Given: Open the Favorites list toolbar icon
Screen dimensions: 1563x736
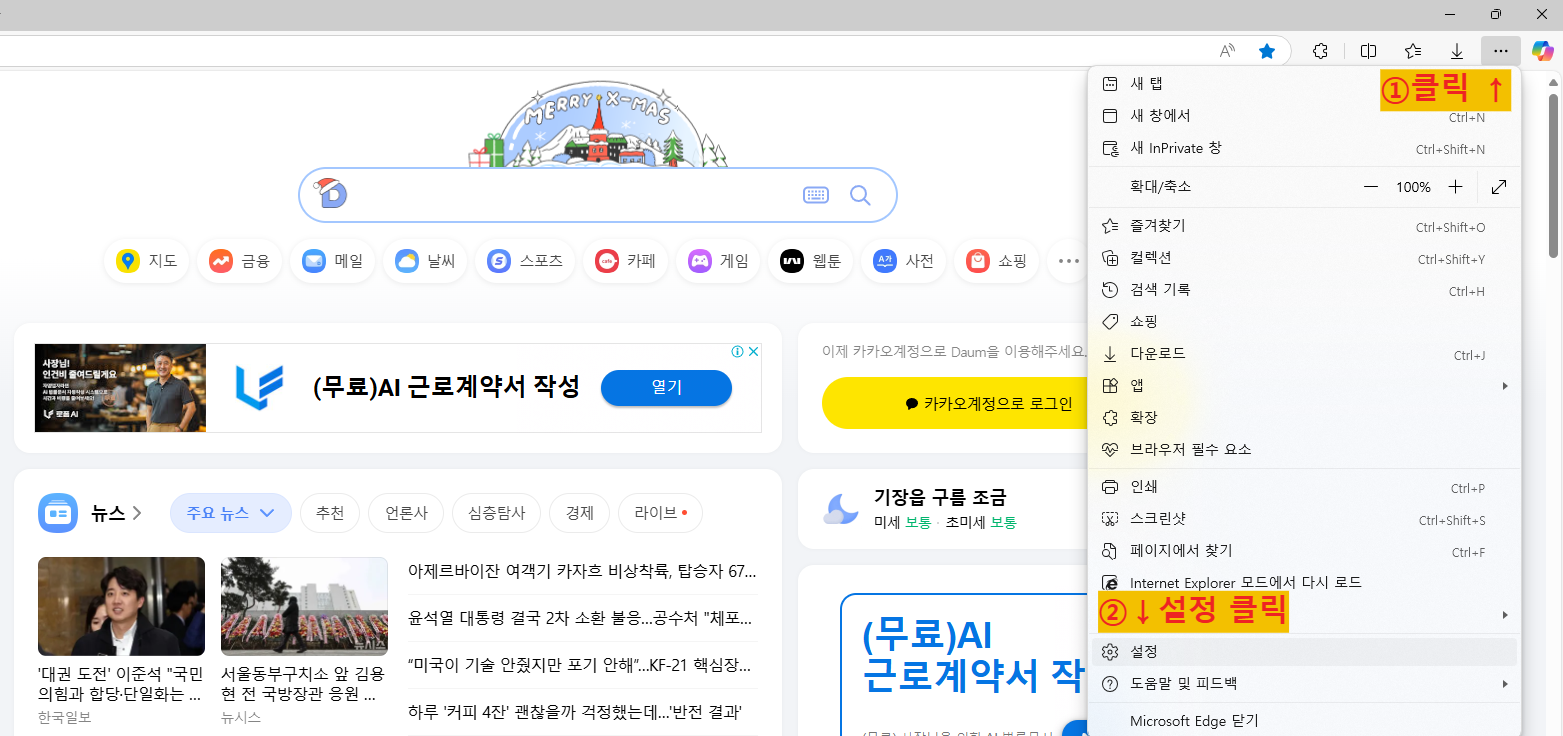Looking at the screenshot, I should pos(1413,51).
